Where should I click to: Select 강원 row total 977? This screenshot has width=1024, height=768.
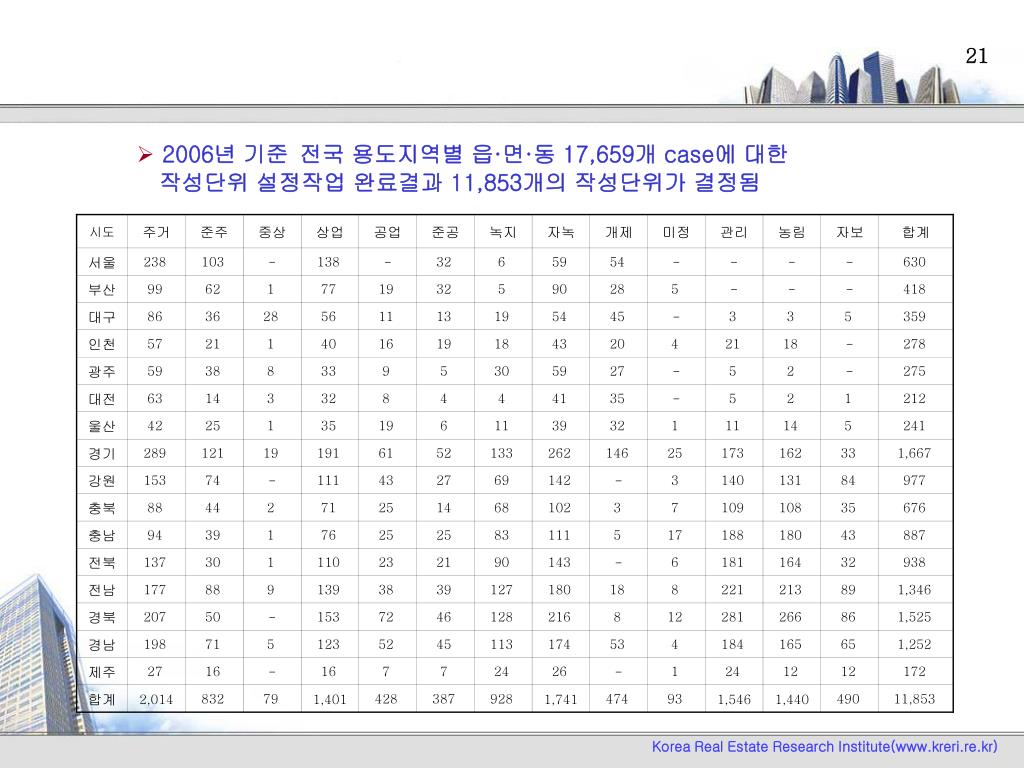tap(914, 481)
